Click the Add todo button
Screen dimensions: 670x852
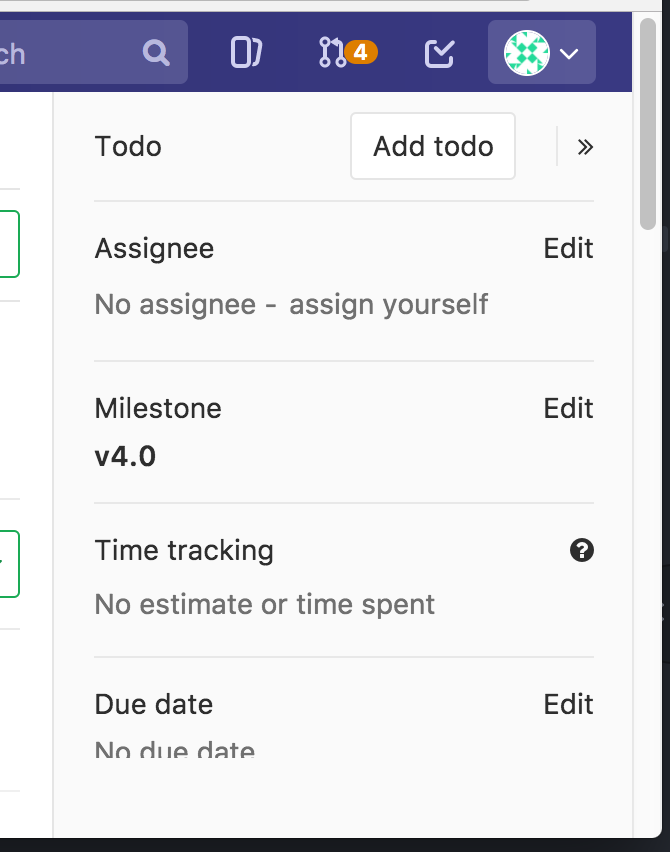(x=433, y=146)
